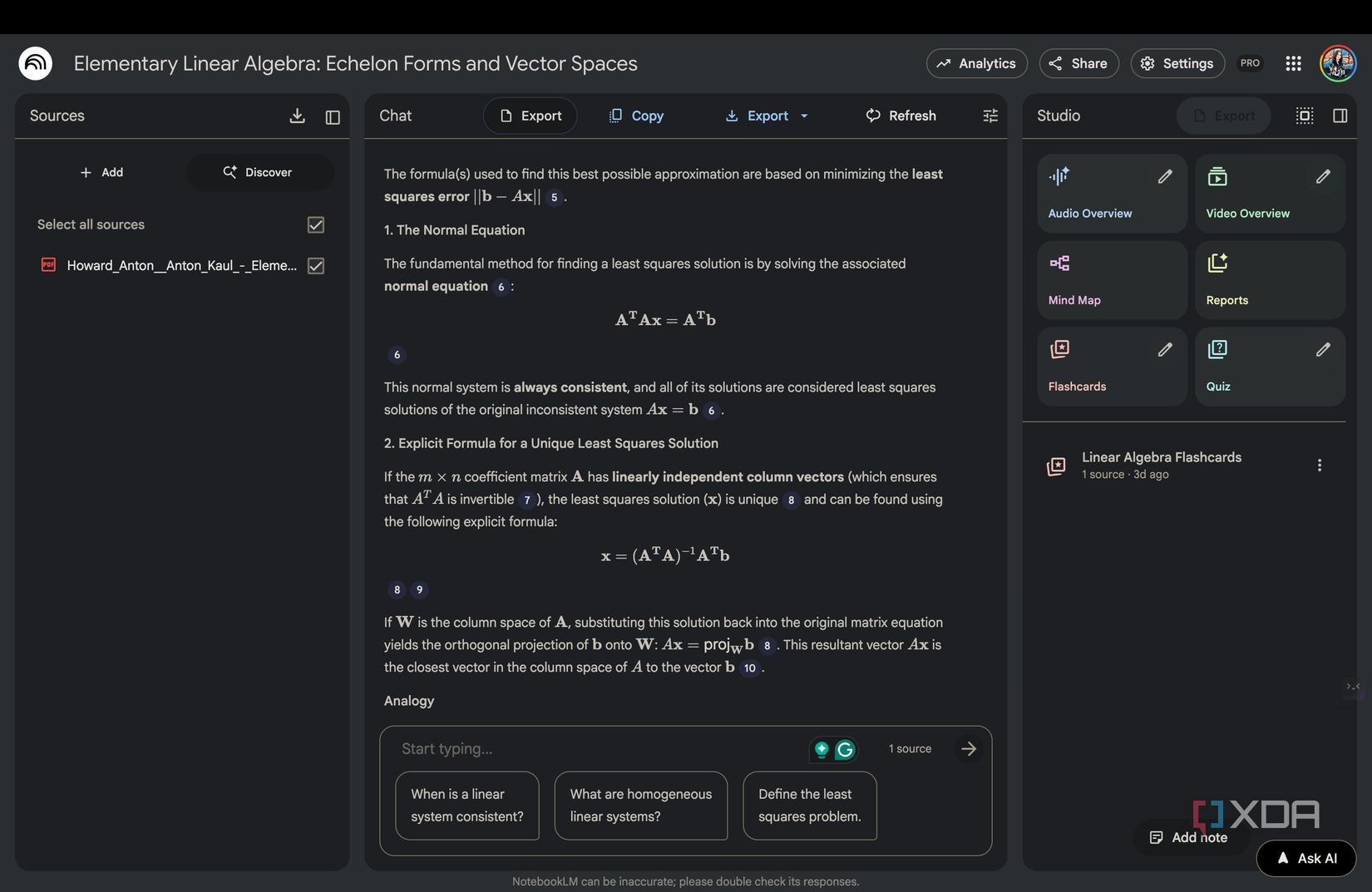Open the Google apps grid
1372x892 pixels.
[1293, 64]
